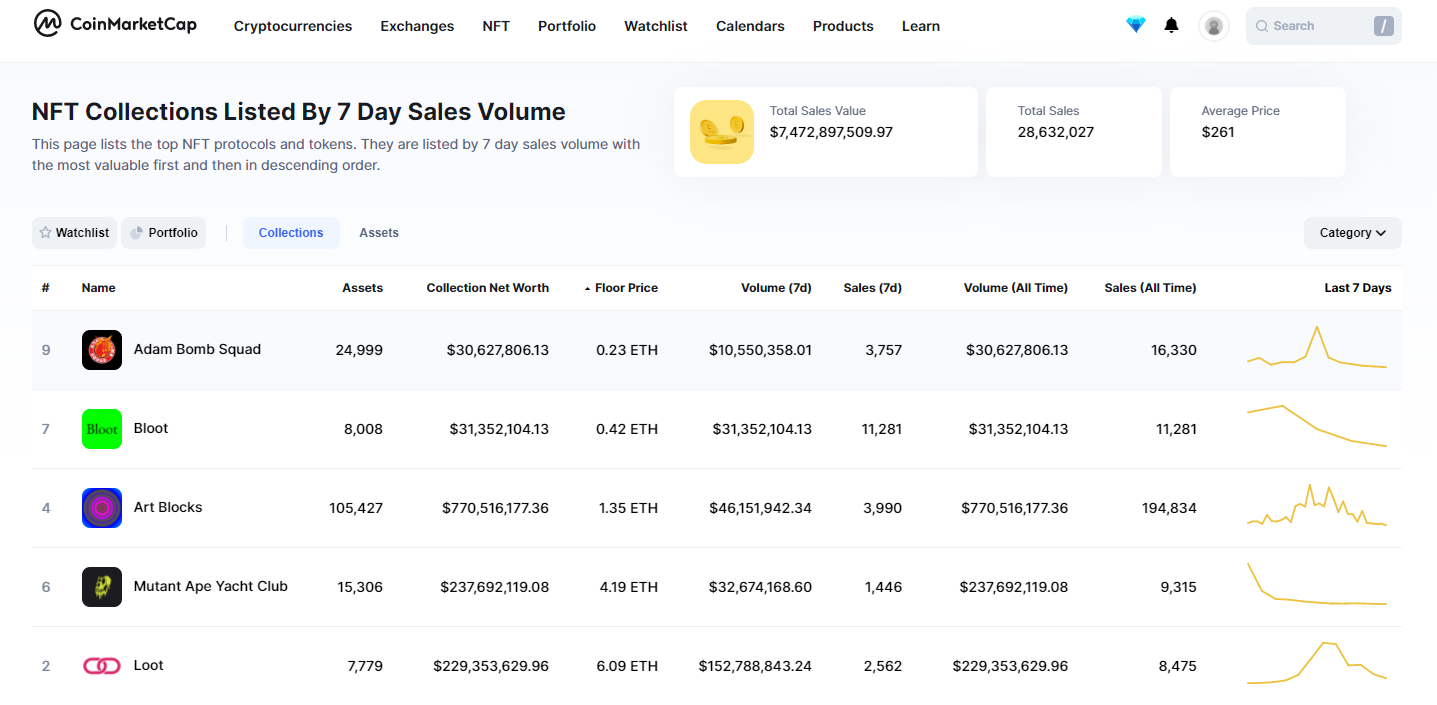
Task: Click the Portfolio pie chart icon
Action: pyautogui.click(x=137, y=233)
